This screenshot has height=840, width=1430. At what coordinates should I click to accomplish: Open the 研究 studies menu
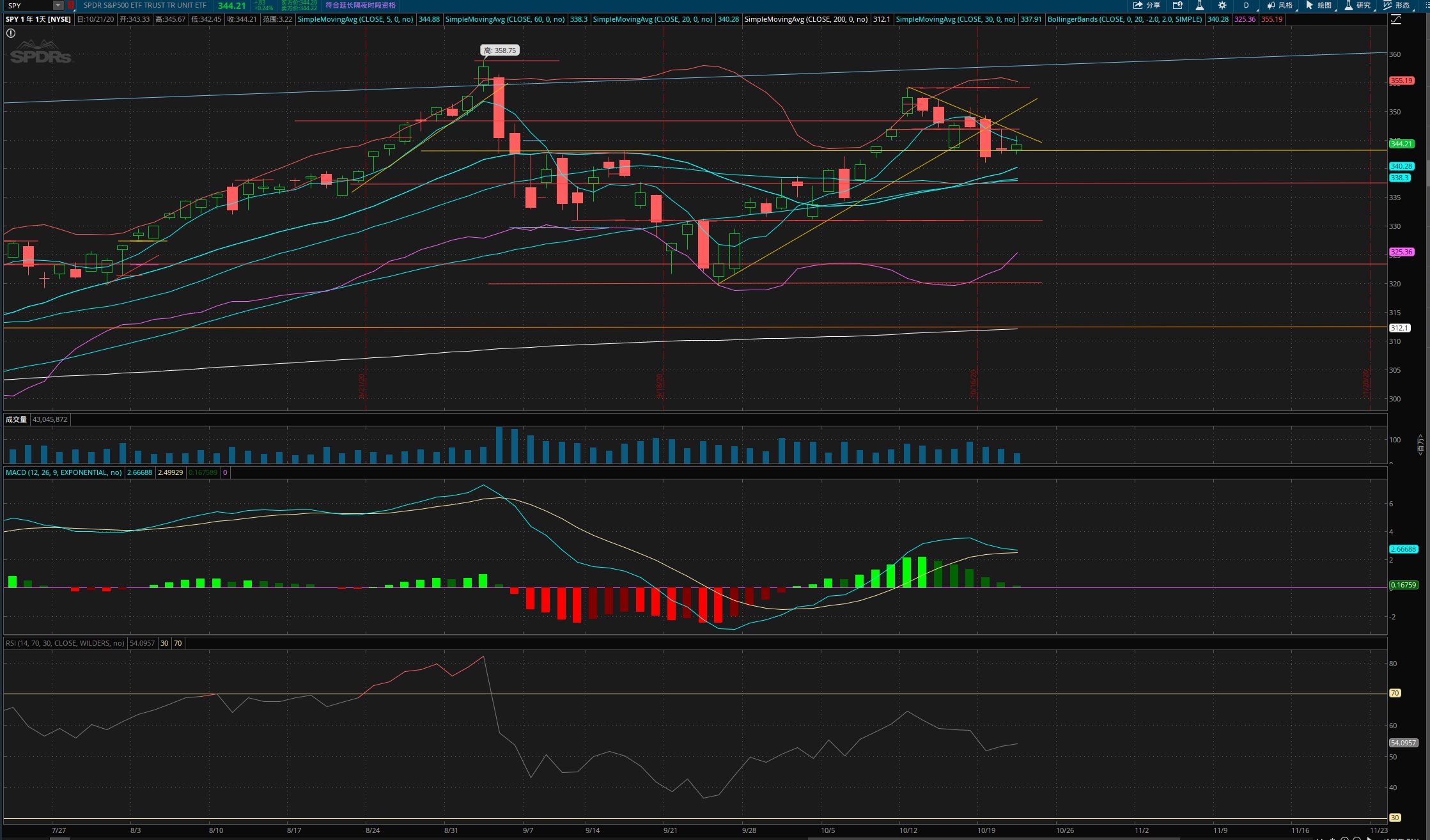coord(1358,5)
